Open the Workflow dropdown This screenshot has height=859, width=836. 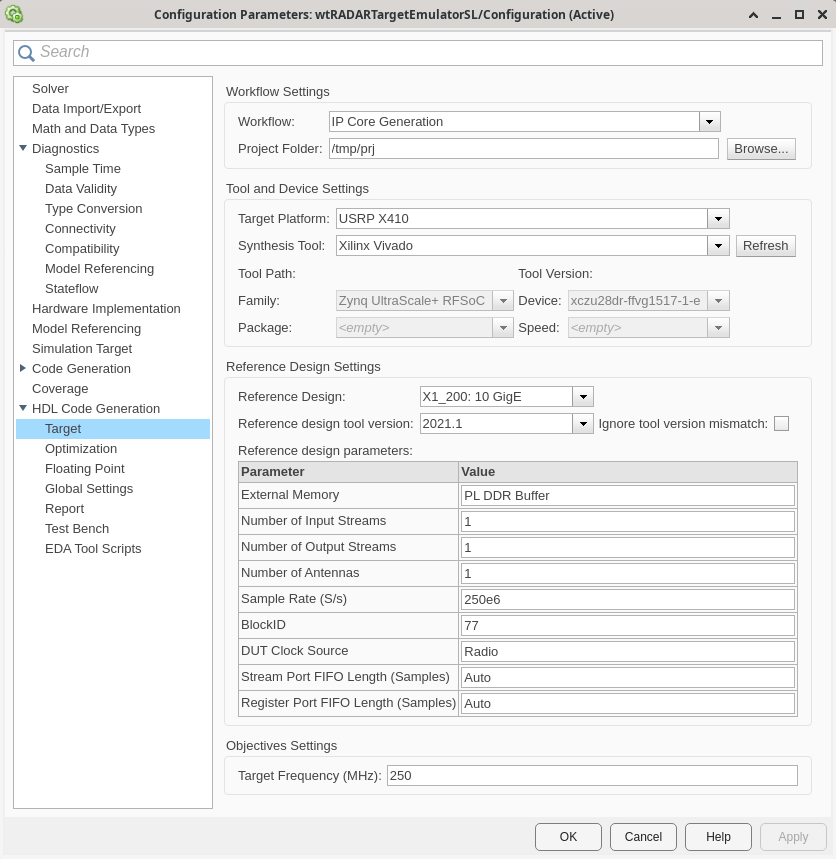tap(709, 122)
